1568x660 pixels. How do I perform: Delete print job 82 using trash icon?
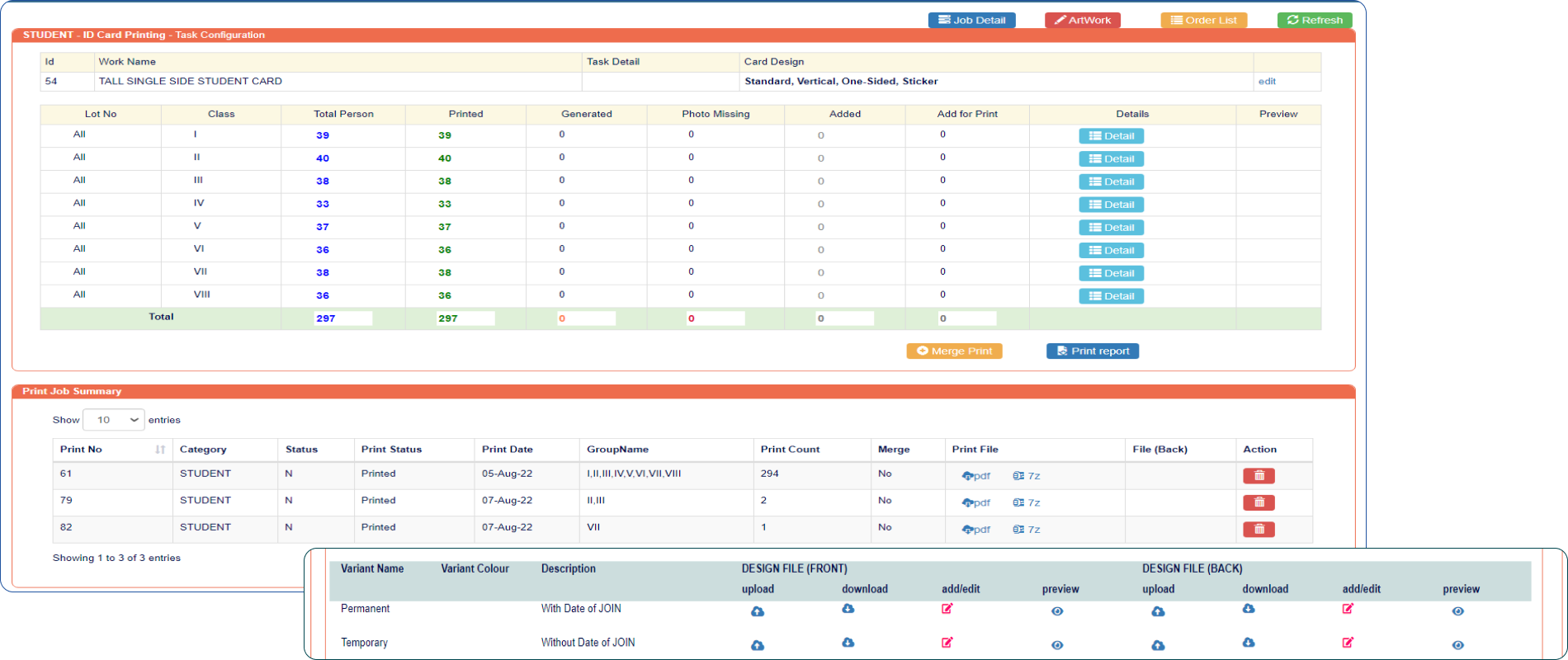tap(1259, 530)
